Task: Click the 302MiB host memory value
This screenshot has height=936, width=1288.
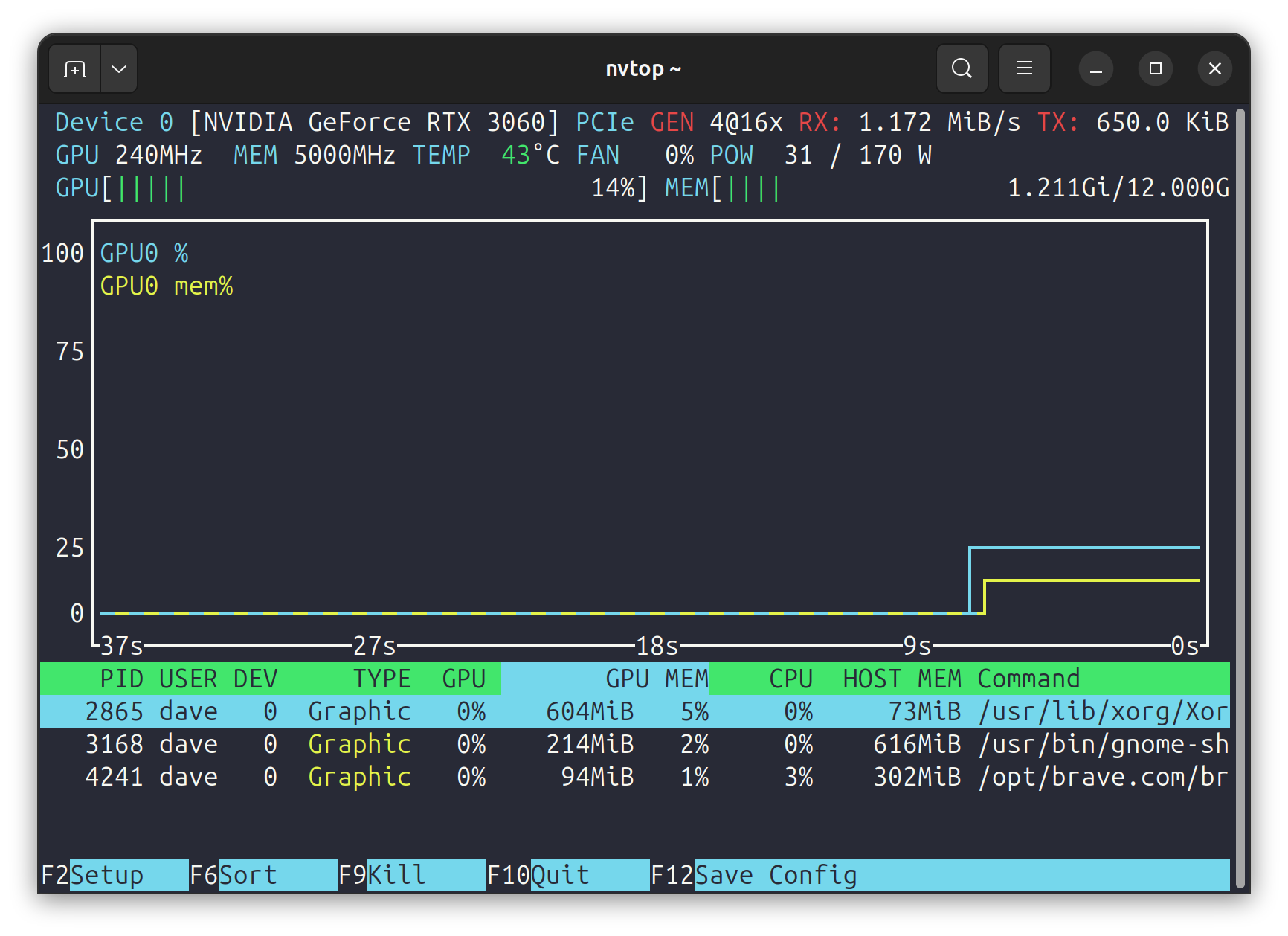Action: tap(918, 777)
